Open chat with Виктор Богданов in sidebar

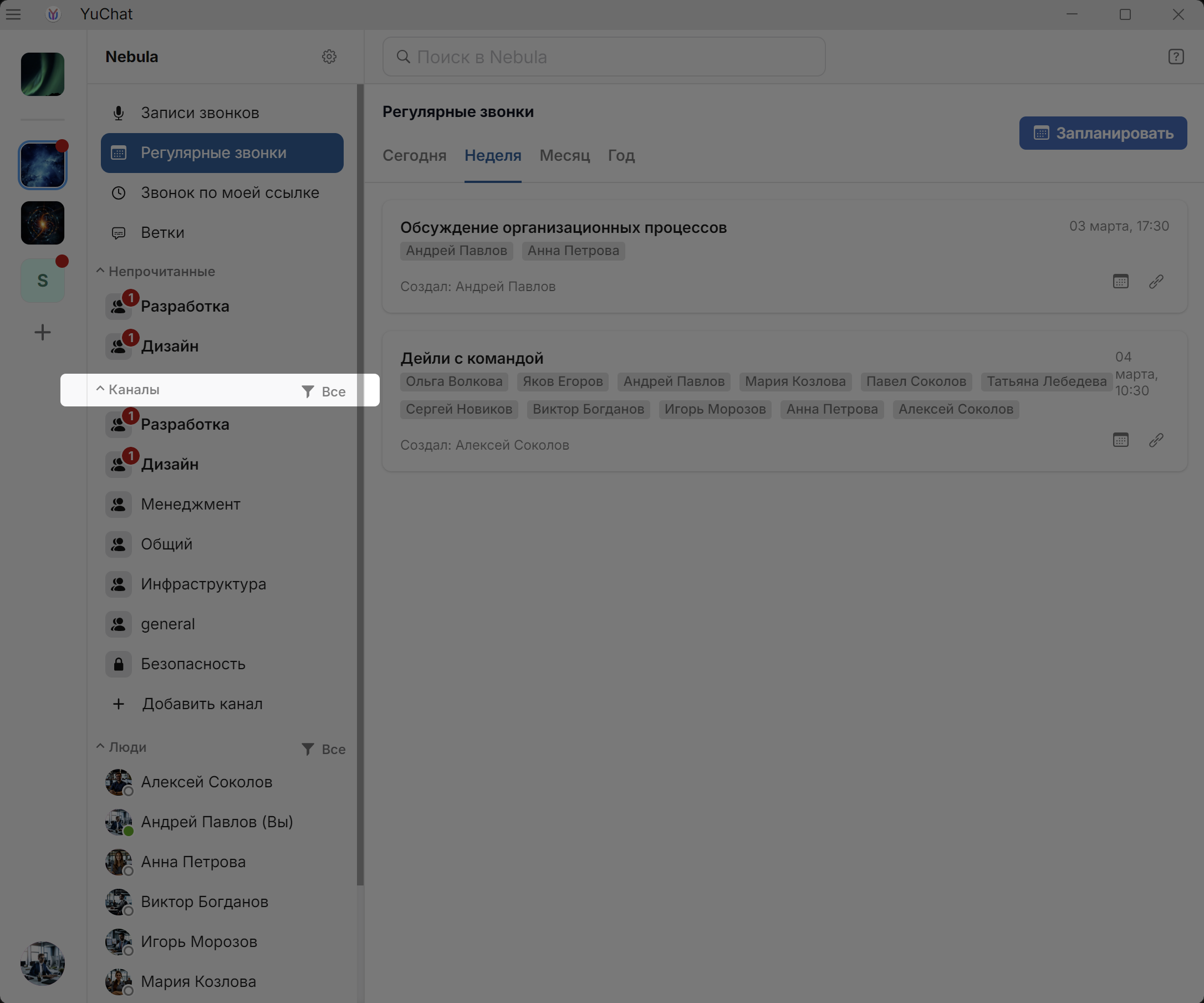(222, 902)
